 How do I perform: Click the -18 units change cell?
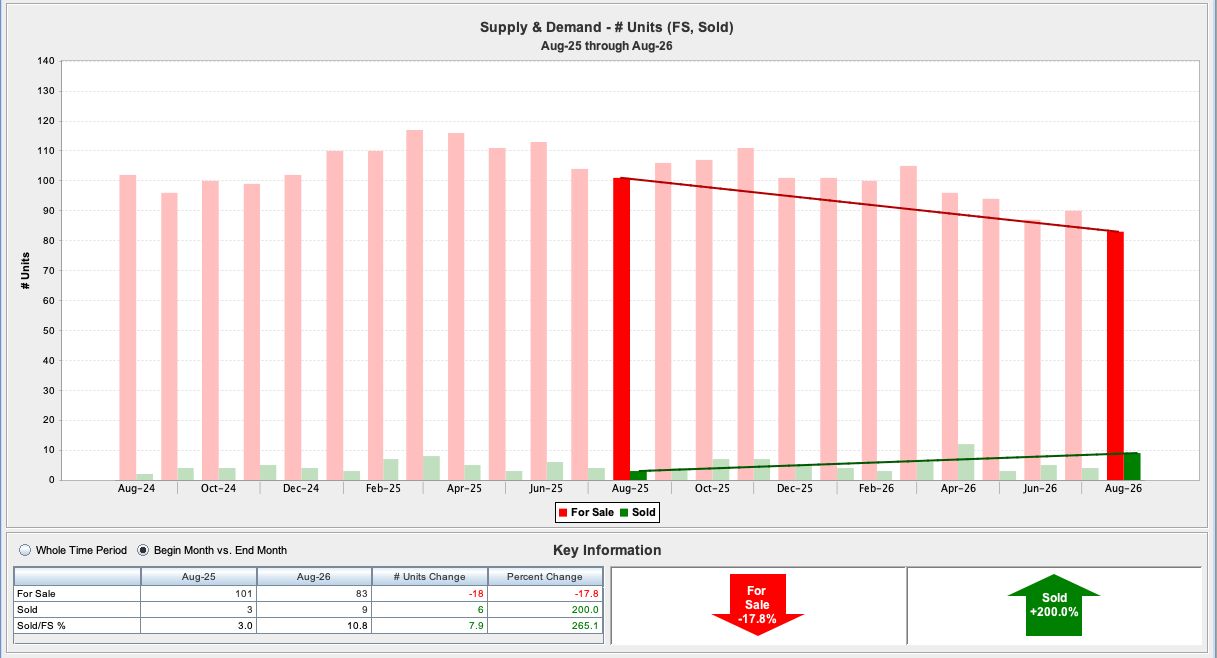click(429, 593)
